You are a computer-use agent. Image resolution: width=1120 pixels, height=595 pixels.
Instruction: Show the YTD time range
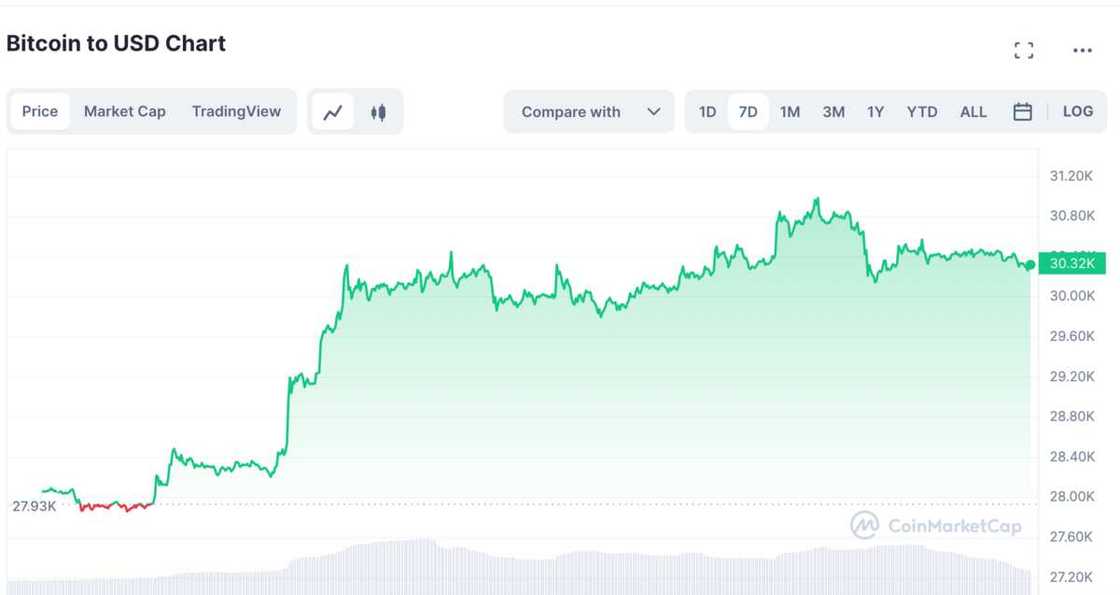922,112
